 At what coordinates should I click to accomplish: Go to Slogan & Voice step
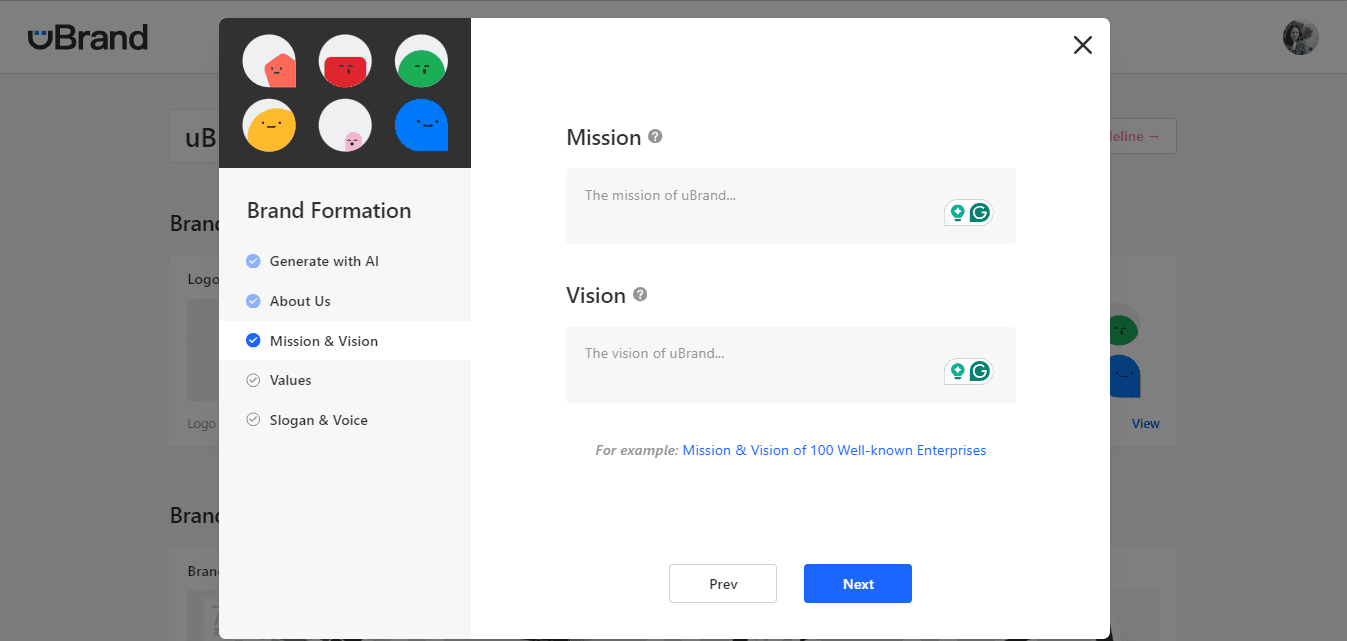click(x=345, y=420)
